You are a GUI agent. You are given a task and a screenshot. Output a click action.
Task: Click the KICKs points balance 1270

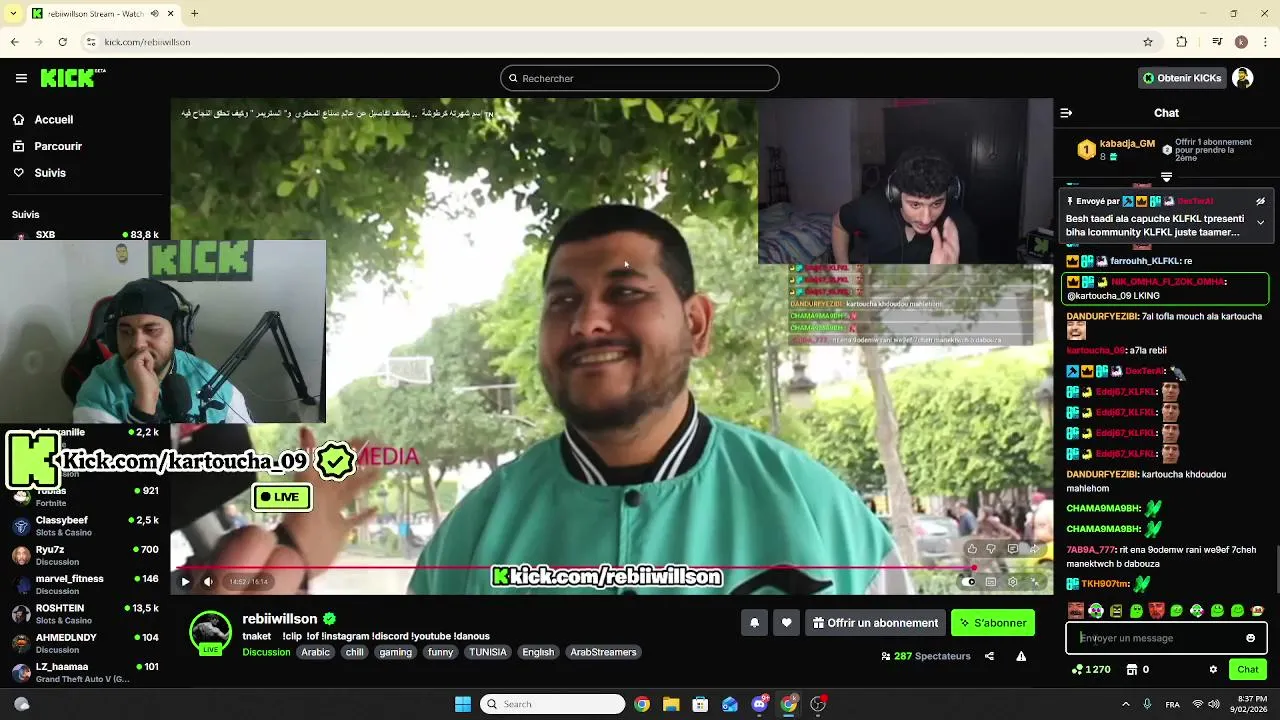(x=1091, y=669)
